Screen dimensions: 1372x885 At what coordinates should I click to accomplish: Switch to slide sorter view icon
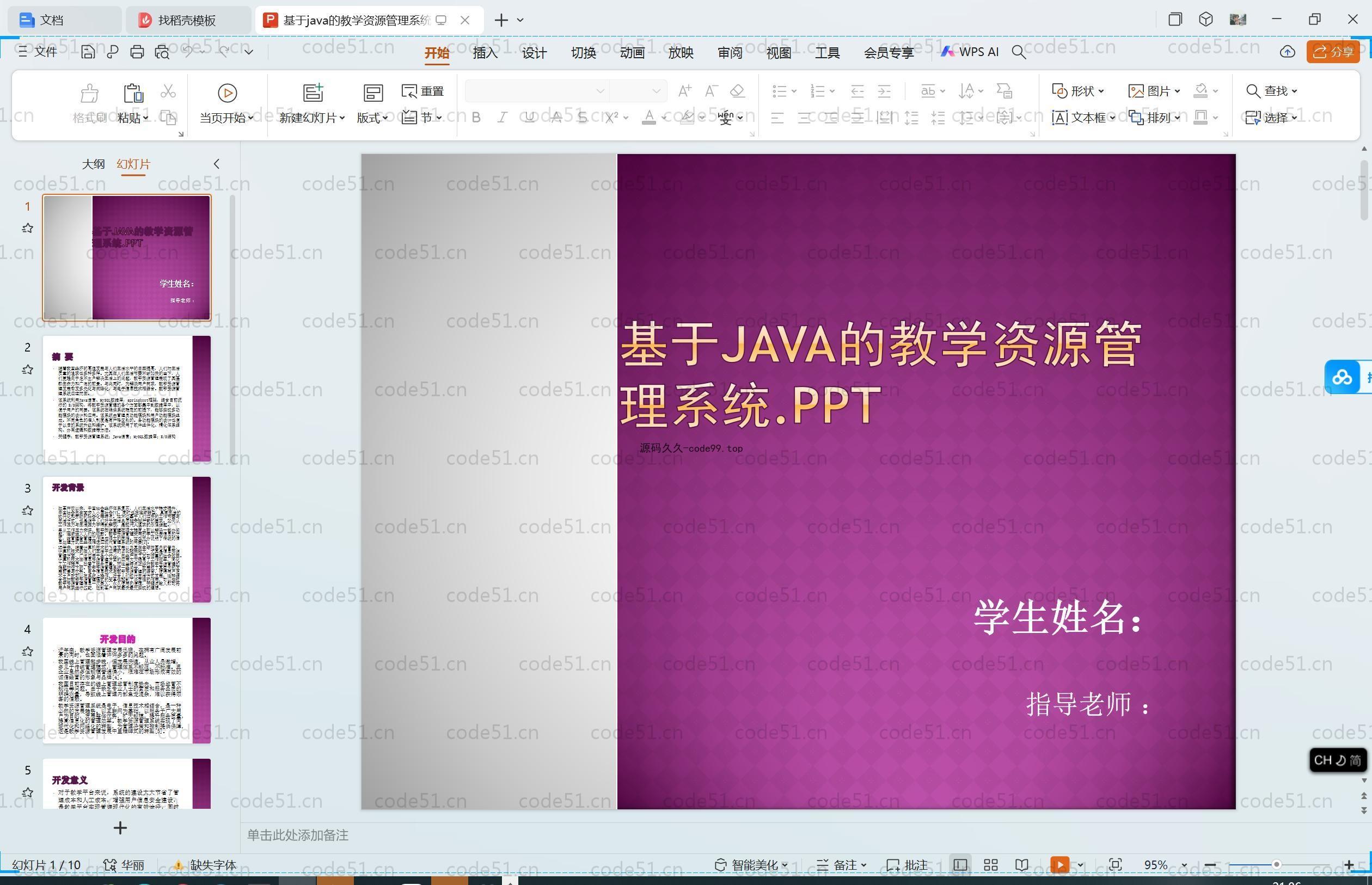[991, 865]
